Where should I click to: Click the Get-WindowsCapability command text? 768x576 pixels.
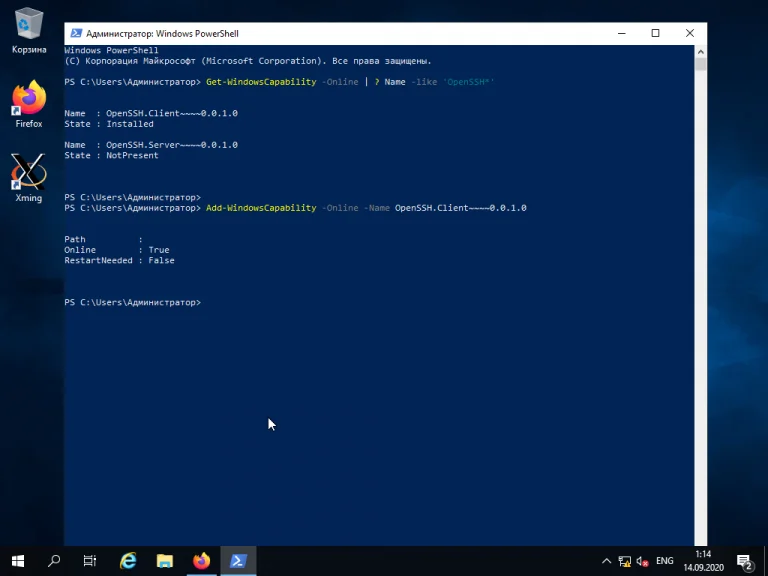(x=261, y=82)
